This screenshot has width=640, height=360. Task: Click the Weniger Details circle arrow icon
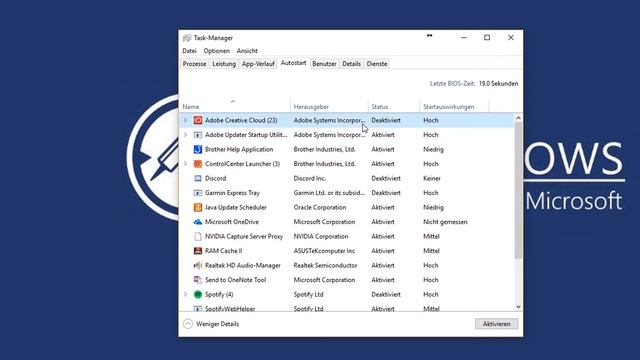[x=188, y=324]
